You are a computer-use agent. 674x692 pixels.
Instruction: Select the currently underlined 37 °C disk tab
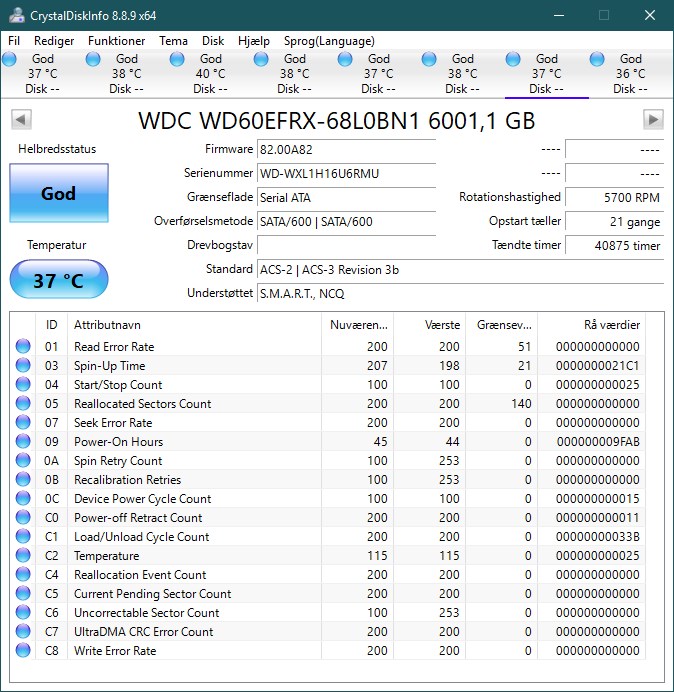(546, 74)
